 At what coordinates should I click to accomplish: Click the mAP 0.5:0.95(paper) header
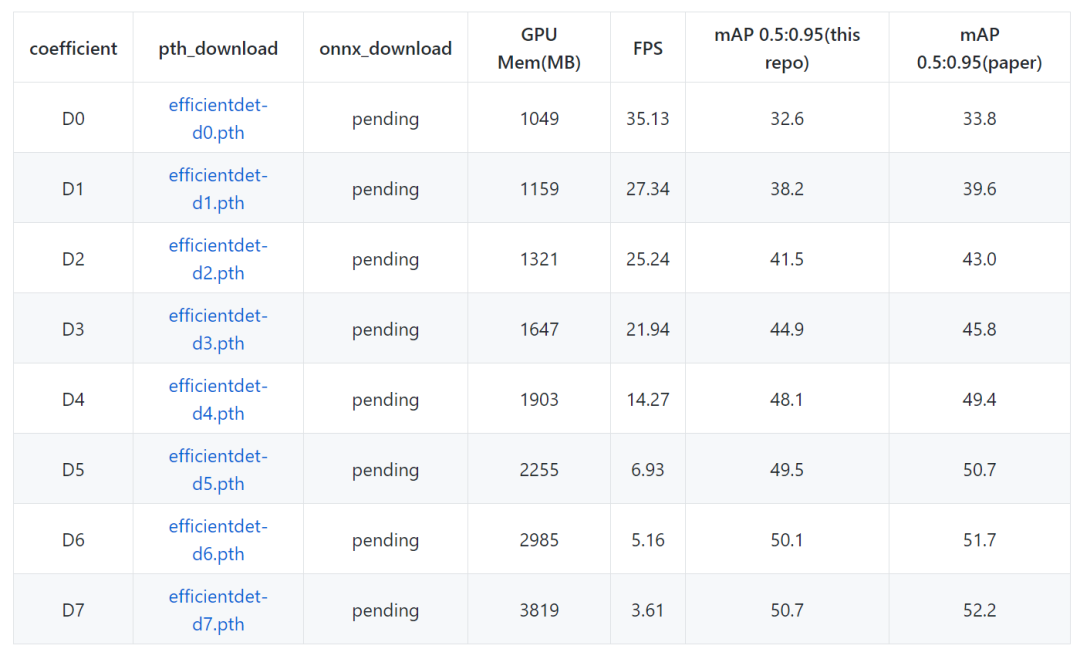point(979,48)
